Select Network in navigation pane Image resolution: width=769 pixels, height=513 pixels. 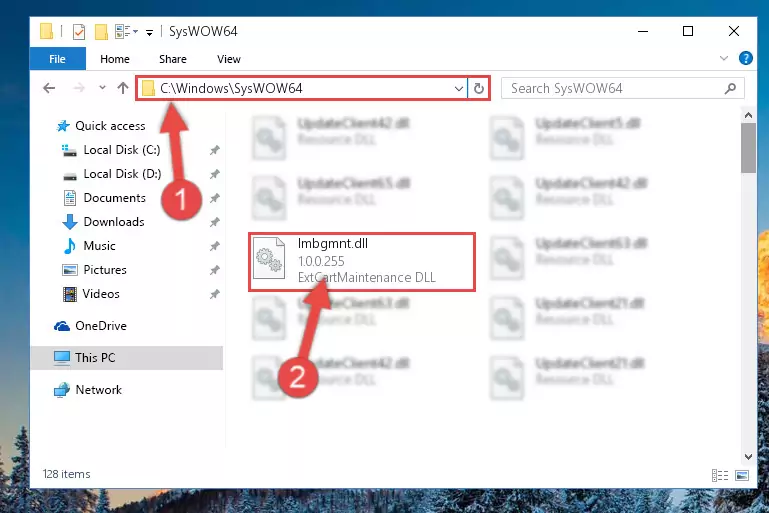[x=99, y=390]
